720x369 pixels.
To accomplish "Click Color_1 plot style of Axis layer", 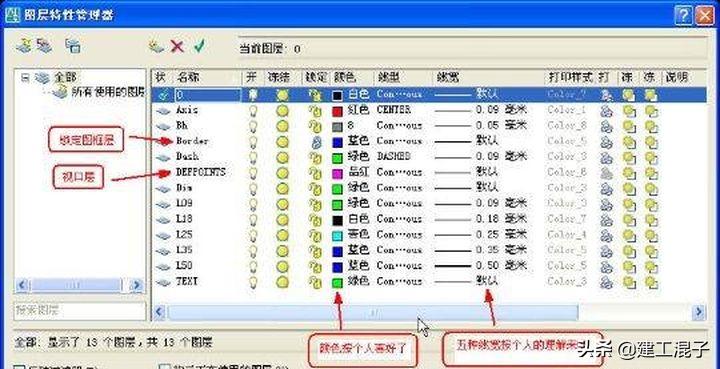I will coord(567,110).
